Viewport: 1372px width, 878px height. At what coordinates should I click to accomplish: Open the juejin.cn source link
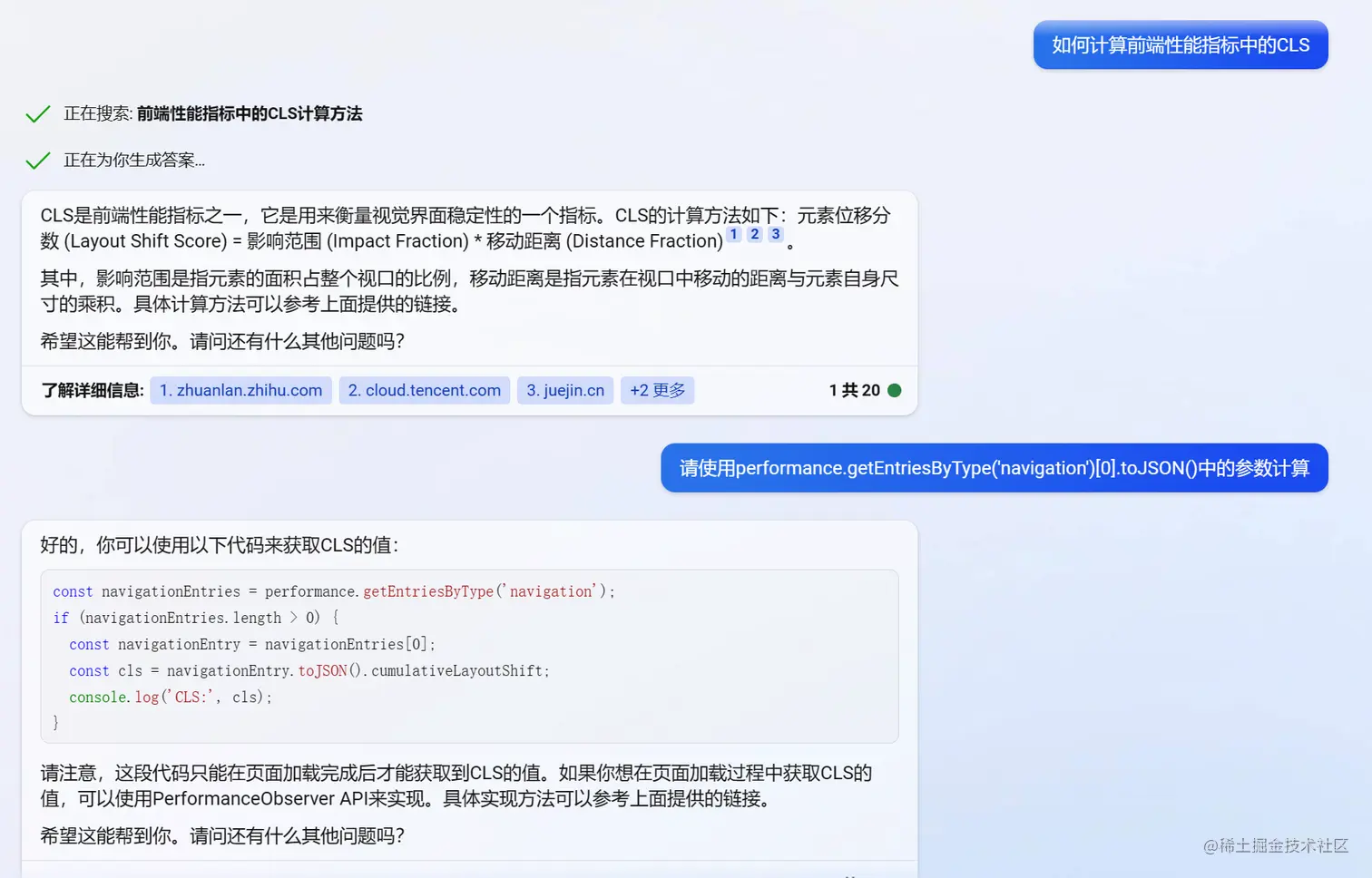point(565,390)
